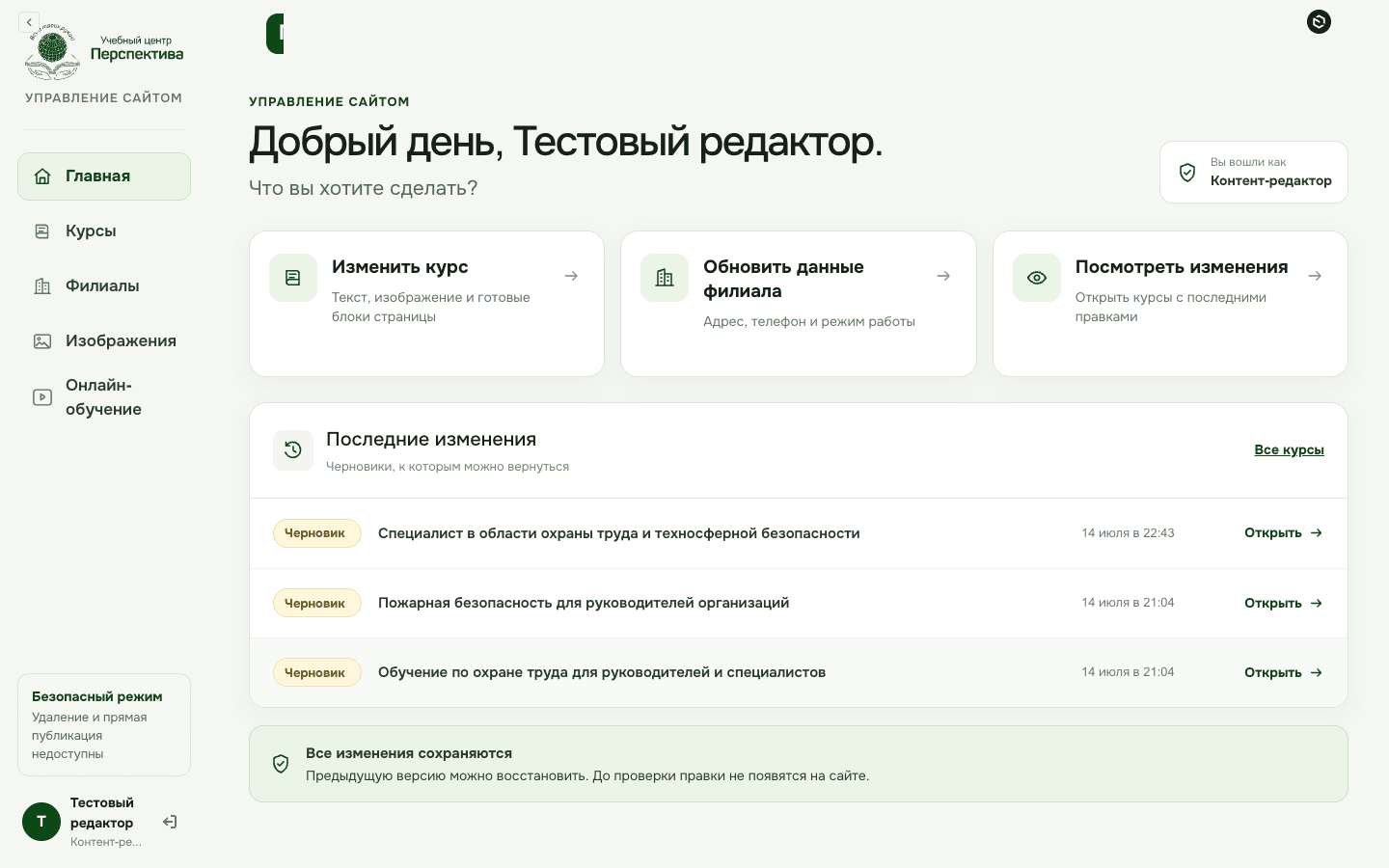Viewport: 1389px width, 868px height.
Task: Click the picture icon beside Изображения
Action: (42, 341)
